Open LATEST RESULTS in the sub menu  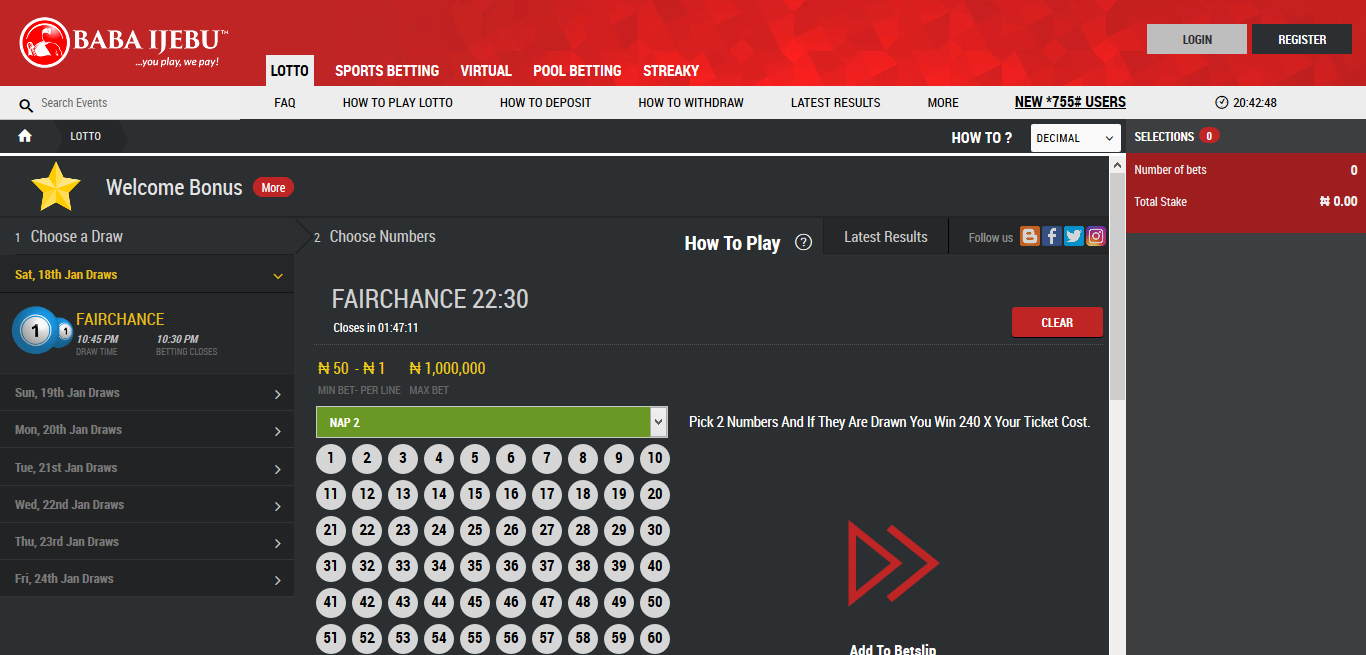tap(836, 102)
